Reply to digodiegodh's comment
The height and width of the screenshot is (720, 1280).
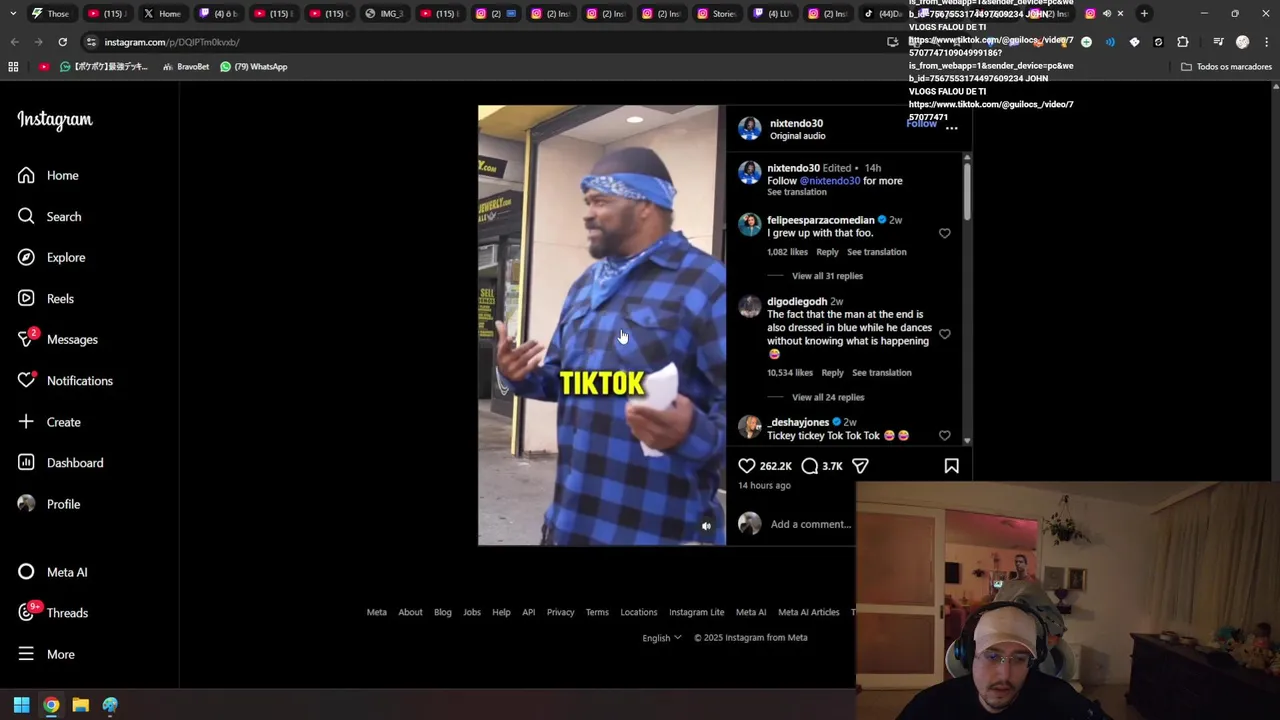pos(832,373)
